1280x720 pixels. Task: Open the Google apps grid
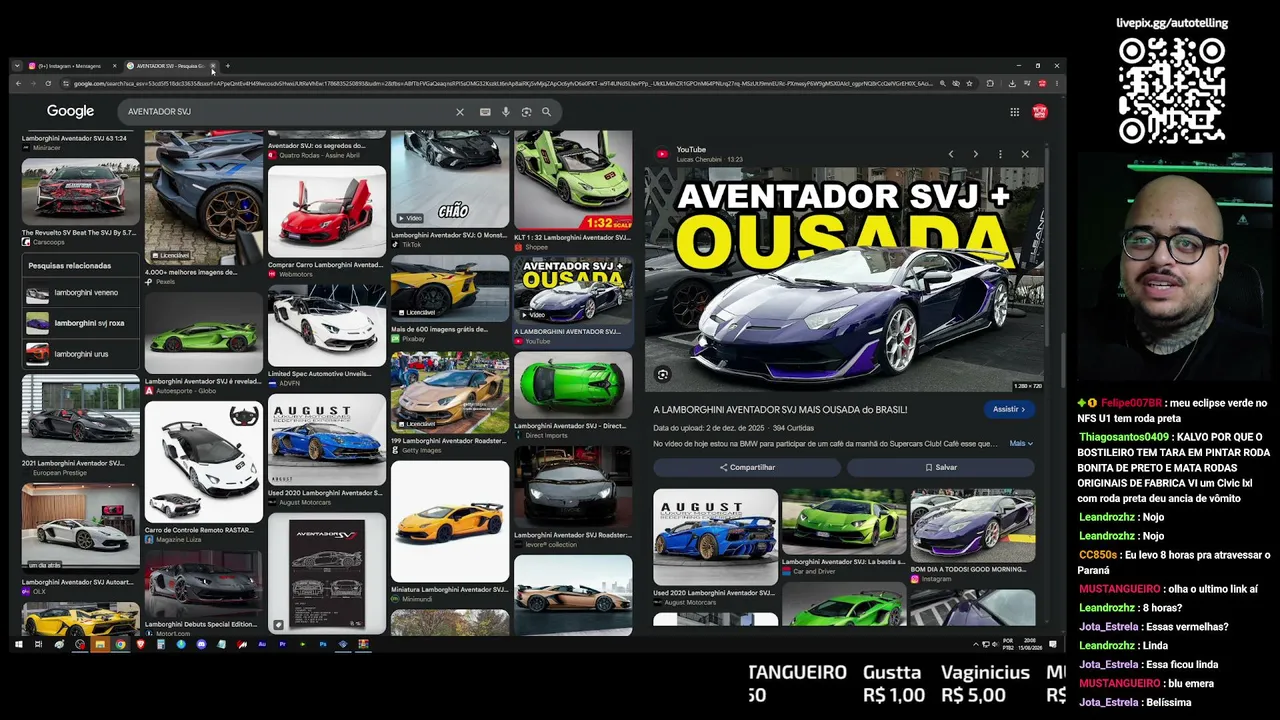(1014, 112)
